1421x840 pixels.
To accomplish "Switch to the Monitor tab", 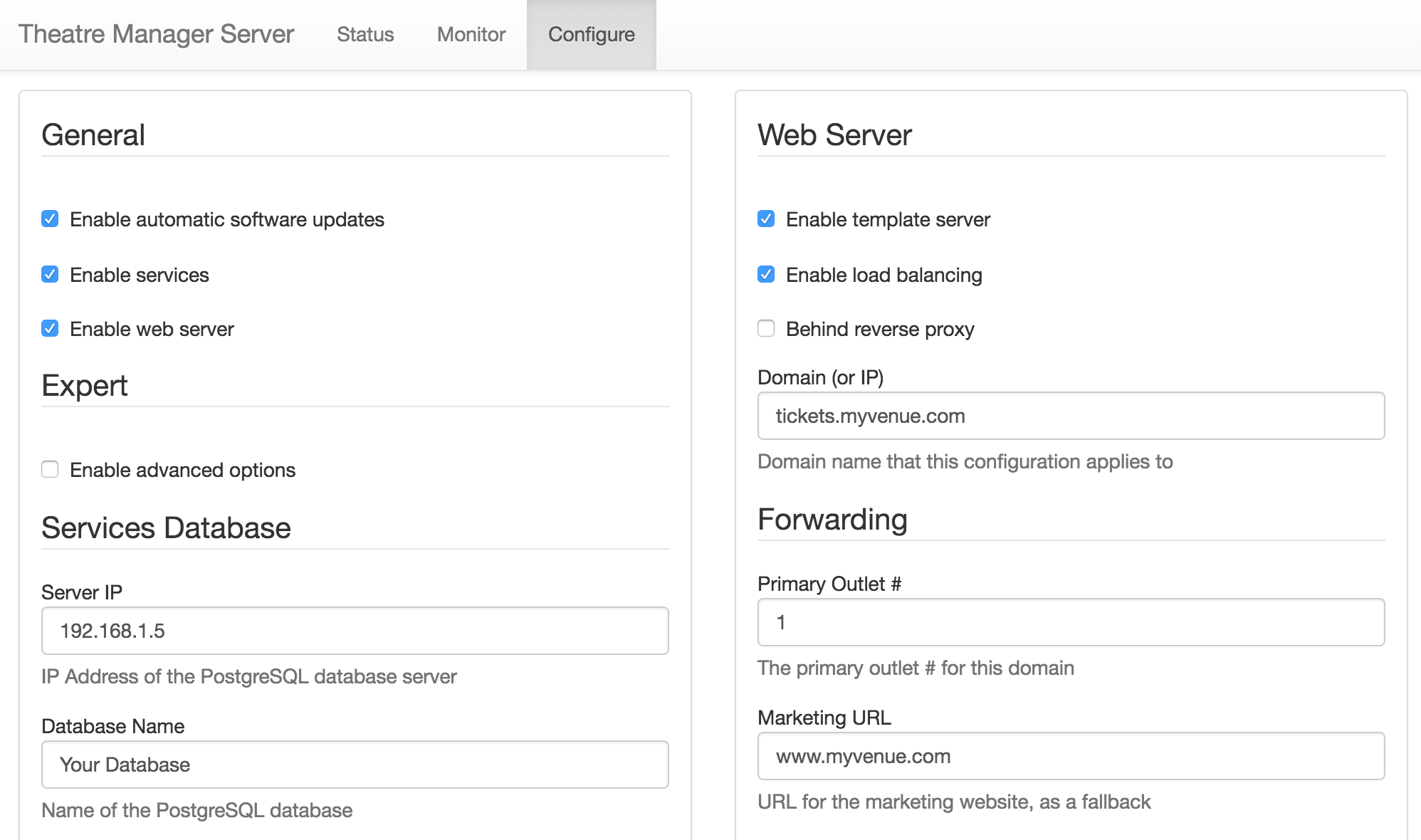I will tap(471, 34).
